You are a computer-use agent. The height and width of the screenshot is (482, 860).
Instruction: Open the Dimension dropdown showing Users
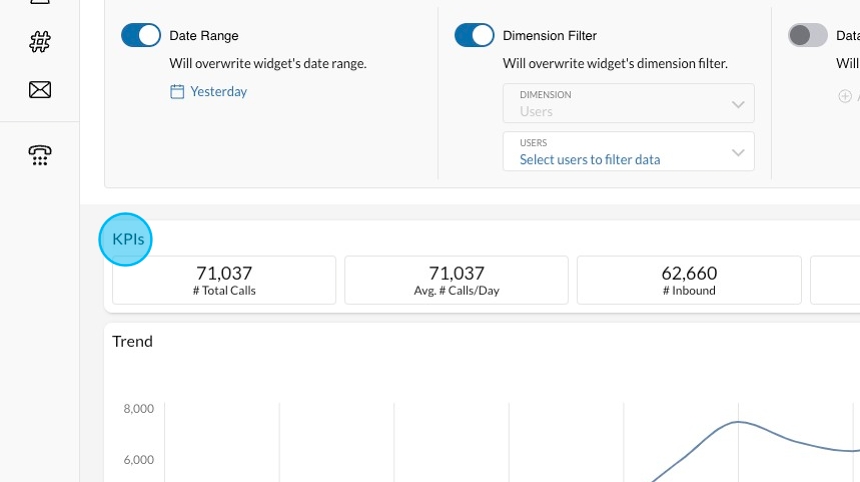coord(628,104)
